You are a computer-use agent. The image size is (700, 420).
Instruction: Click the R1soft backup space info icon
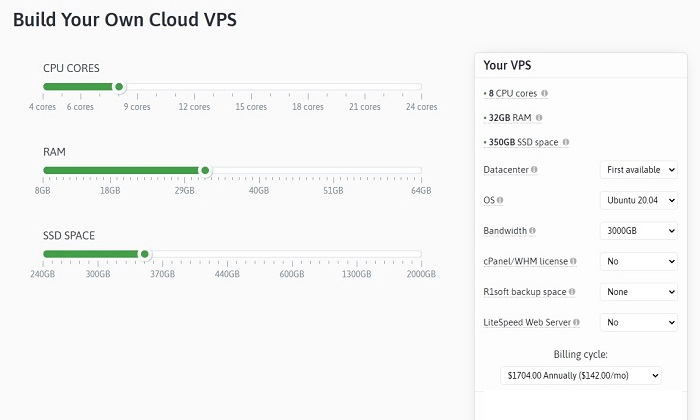point(572,292)
